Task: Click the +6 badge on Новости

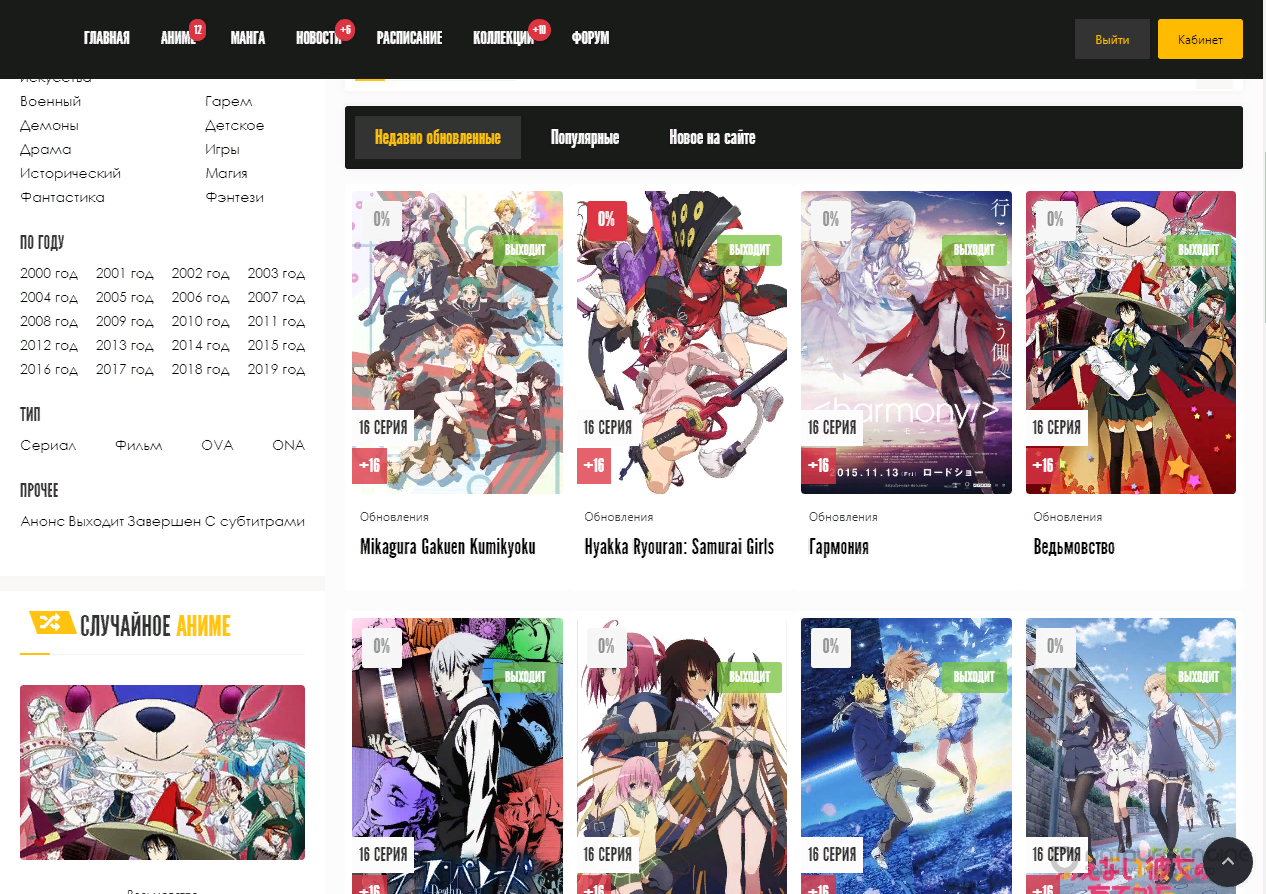Action: tap(345, 30)
